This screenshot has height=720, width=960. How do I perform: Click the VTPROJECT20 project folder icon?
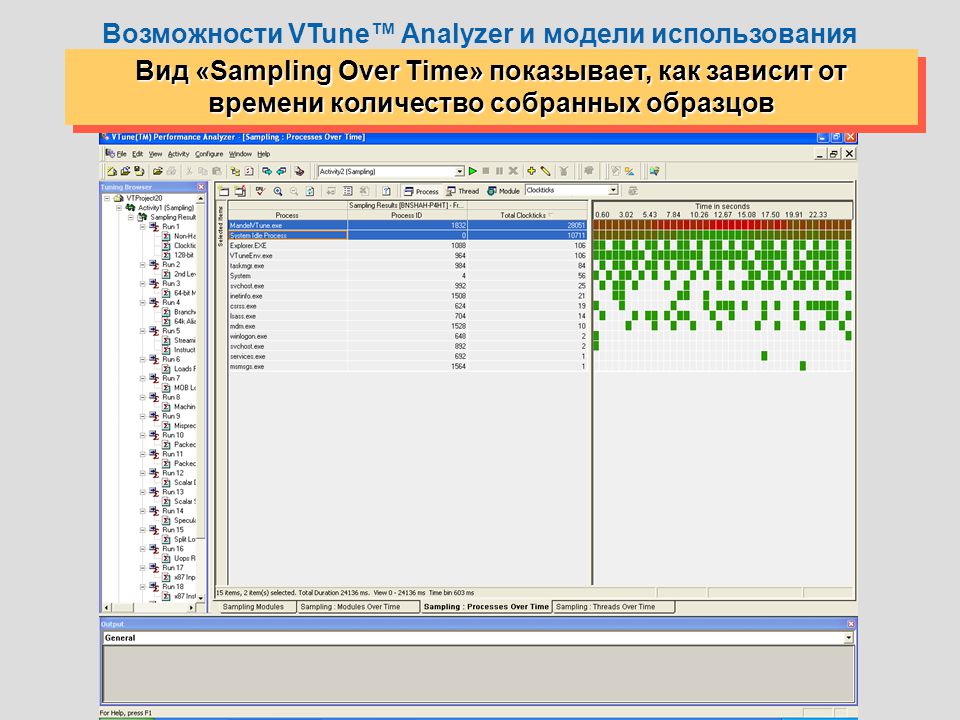tap(119, 198)
